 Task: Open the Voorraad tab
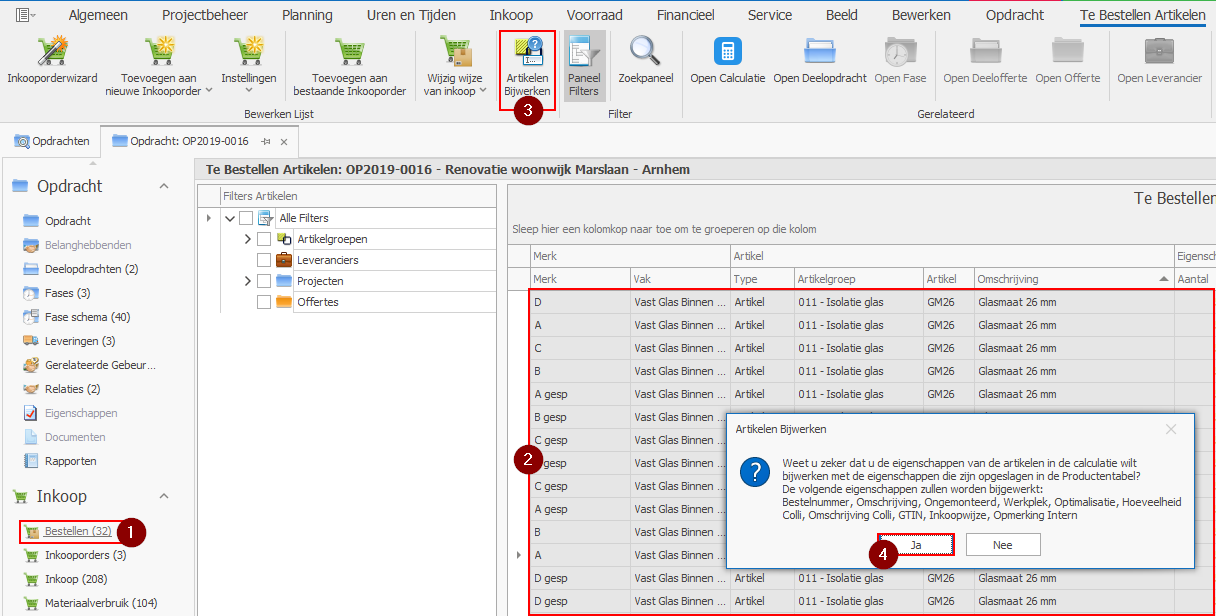[x=595, y=15]
